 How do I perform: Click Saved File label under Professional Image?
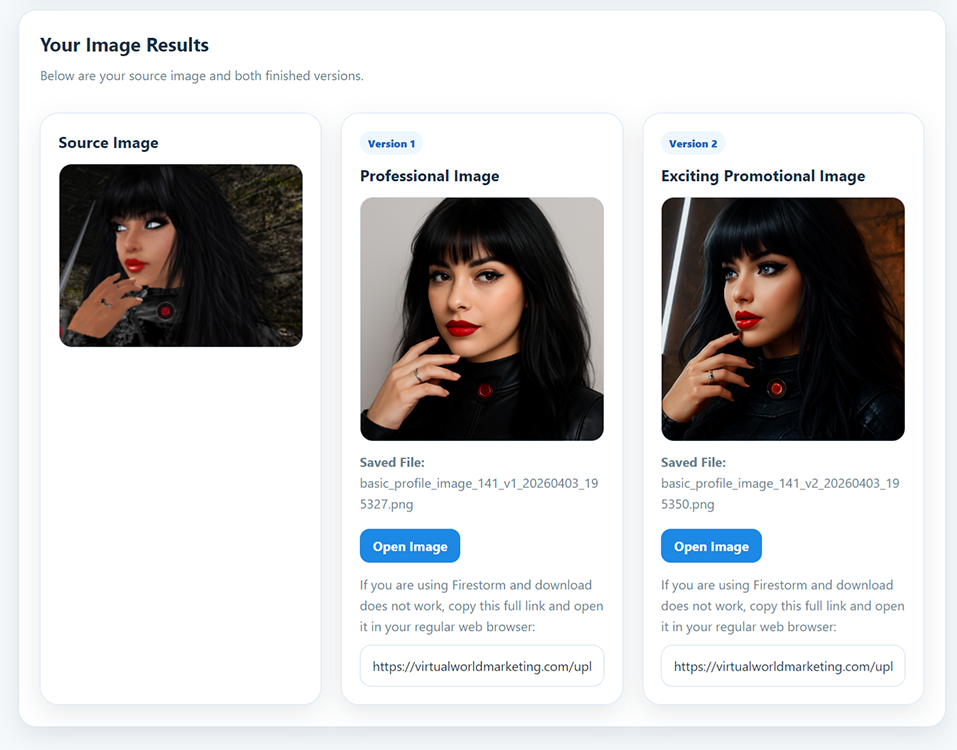pyautogui.click(x=392, y=463)
